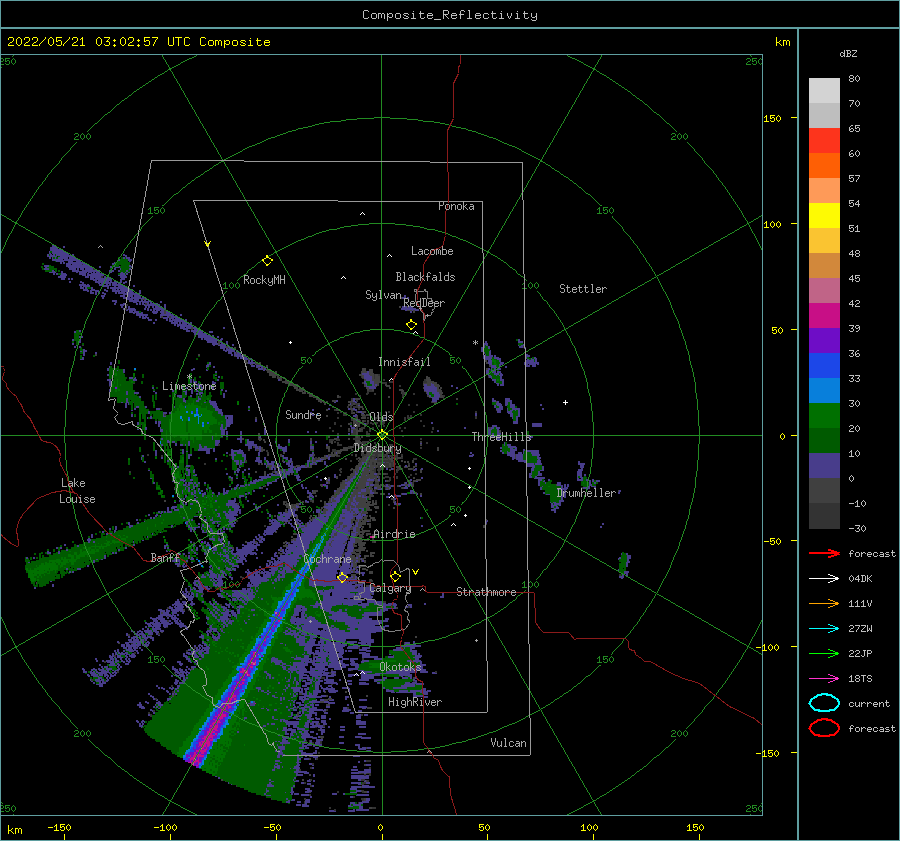Click the RedDeer city label

pos(424,303)
